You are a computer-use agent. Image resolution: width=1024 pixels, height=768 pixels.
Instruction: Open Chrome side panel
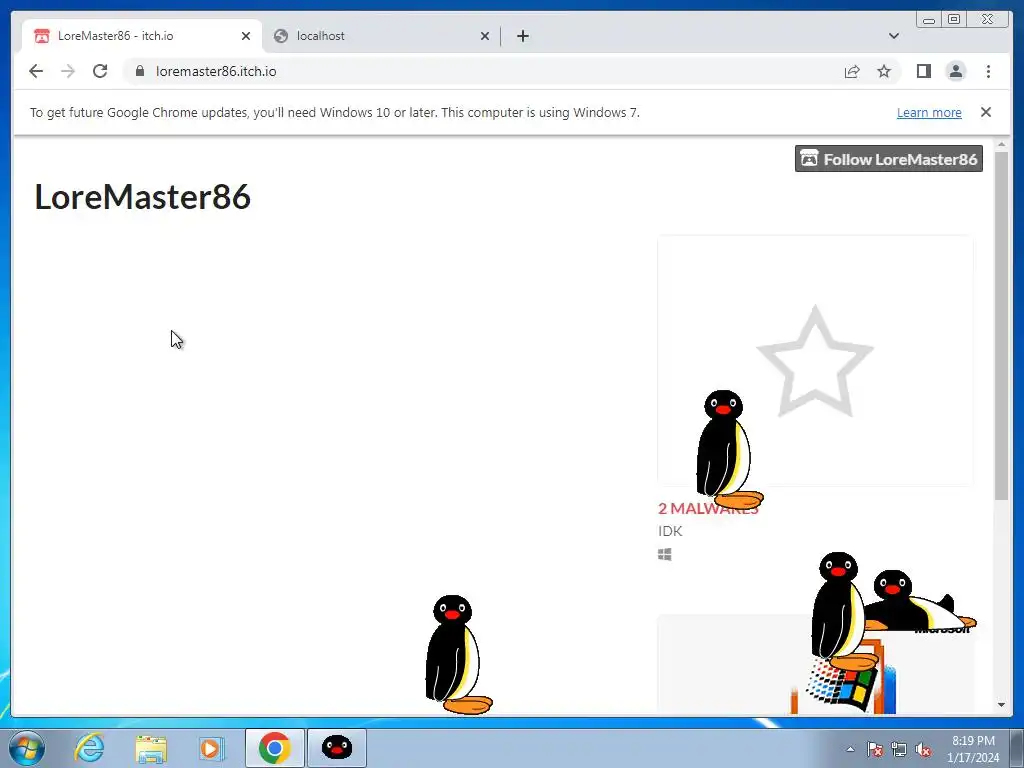(923, 71)
